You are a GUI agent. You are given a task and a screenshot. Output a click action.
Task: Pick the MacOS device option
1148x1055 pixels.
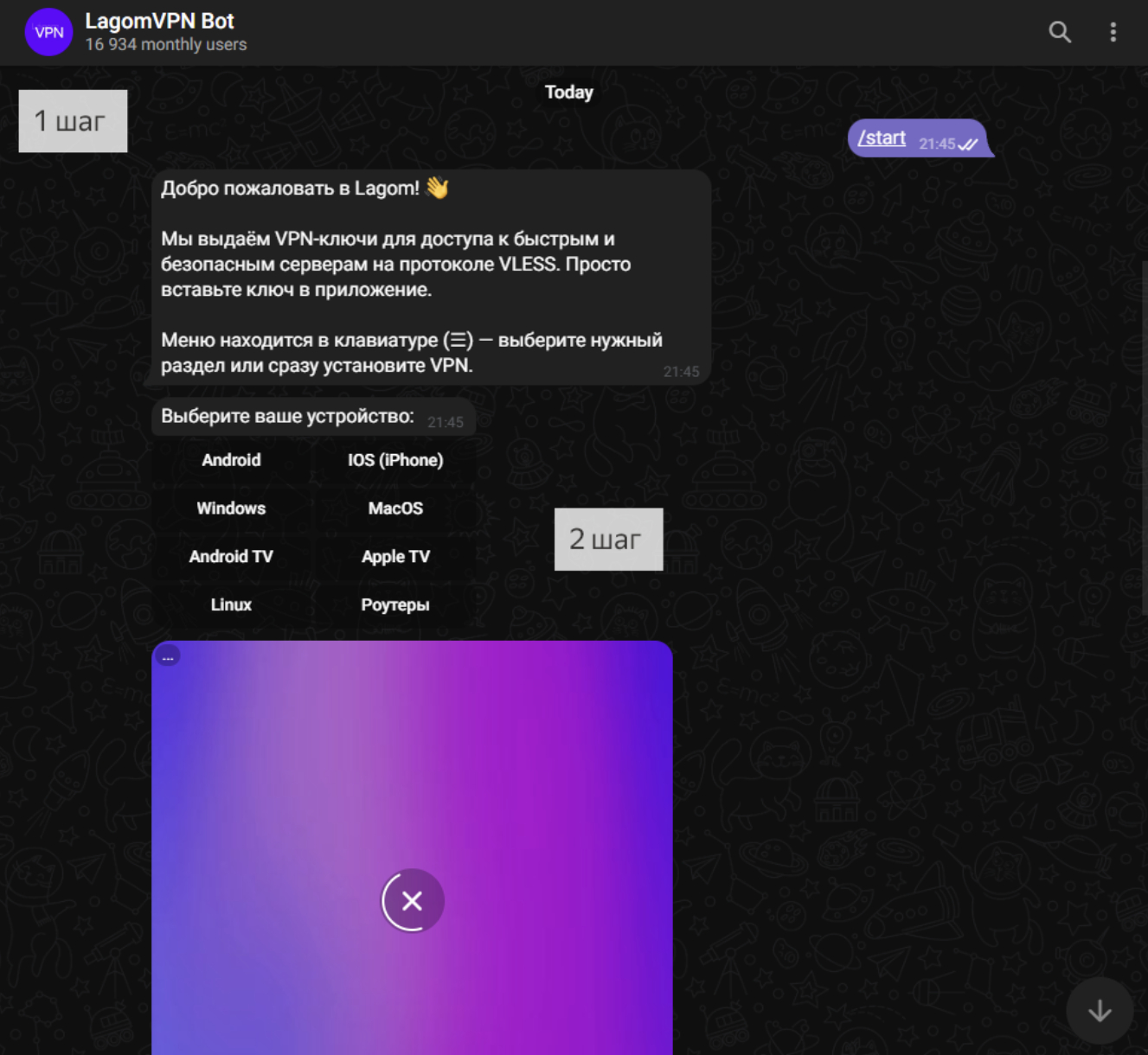(x=395, y=508)
